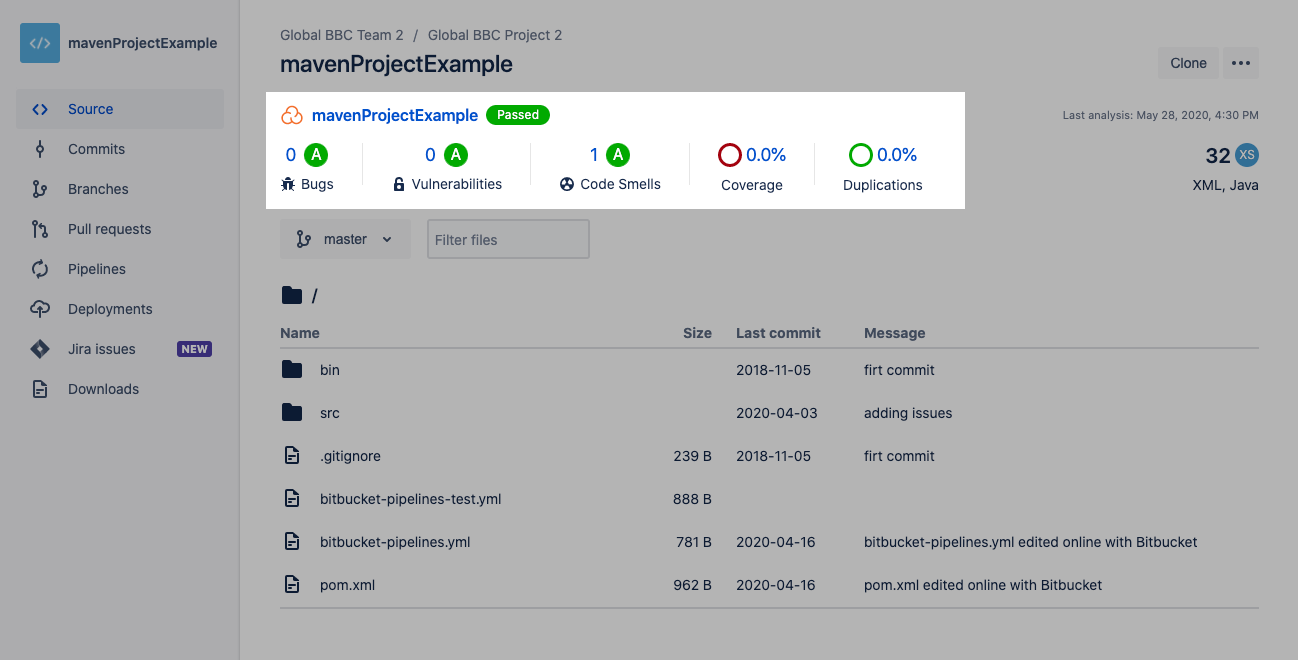Image resolution: width=1298 pixels, height=660 pixels.
Task: Open the bin folder name
Action: pos(330,370)
